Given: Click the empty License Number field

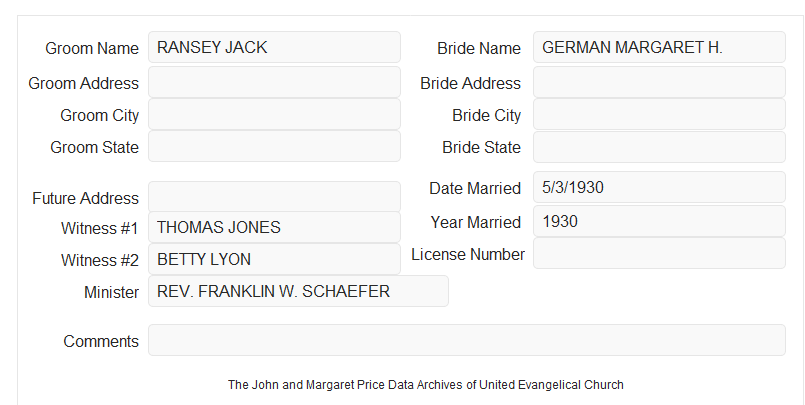Looking at the screenshot, I should click(659, 253).
